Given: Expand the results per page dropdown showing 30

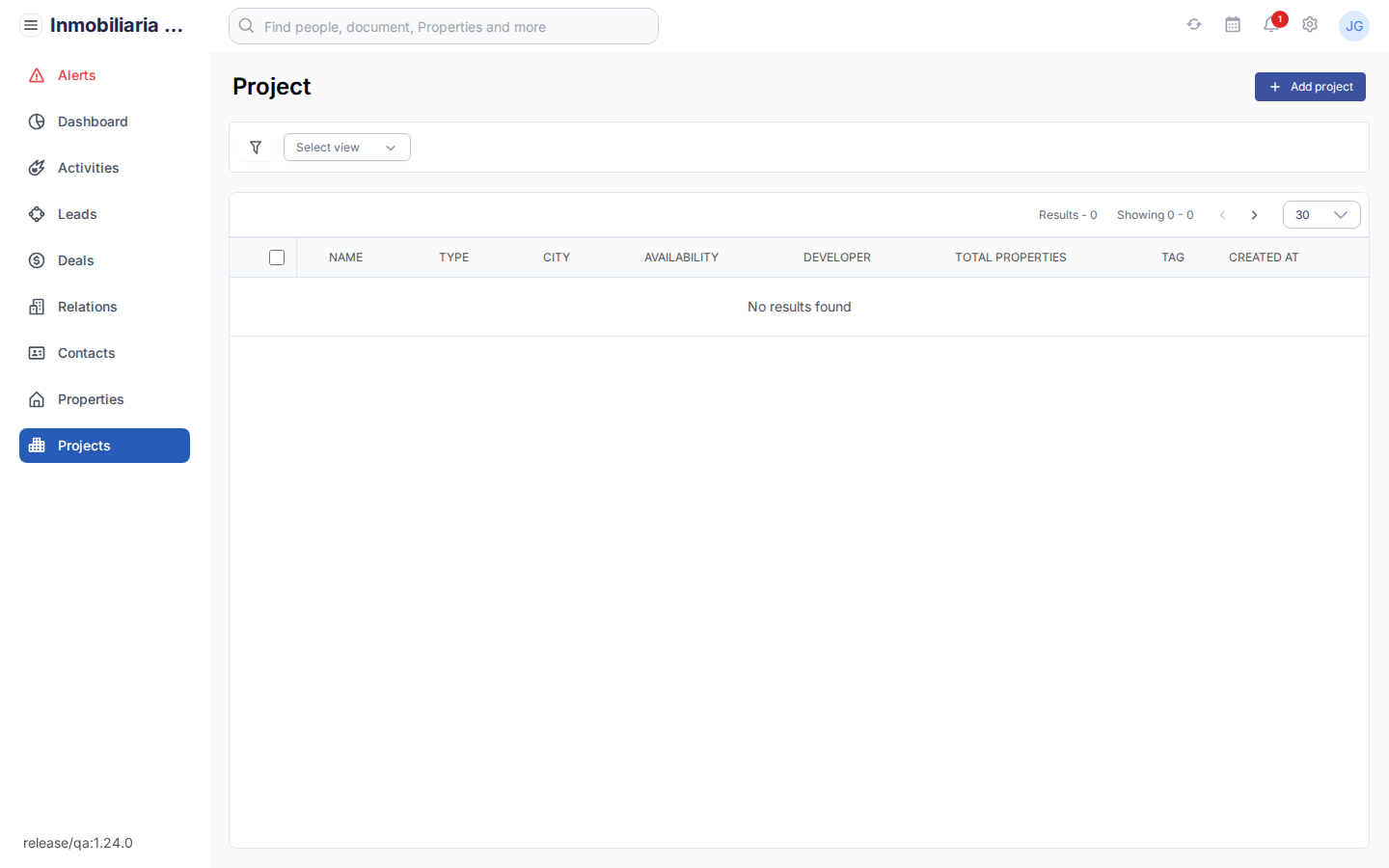Looking at the screenshot, I should [1321, 214].
